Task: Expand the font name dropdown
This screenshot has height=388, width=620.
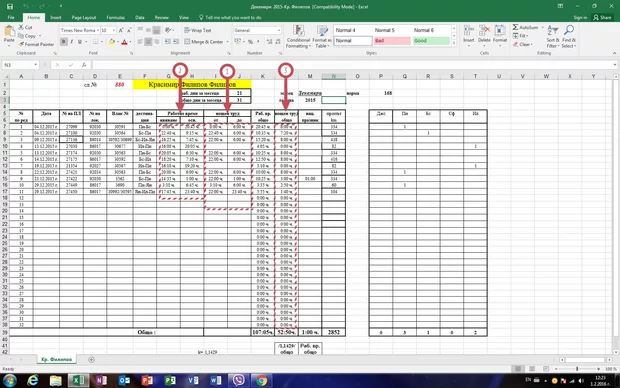Action: click(97, 30)
